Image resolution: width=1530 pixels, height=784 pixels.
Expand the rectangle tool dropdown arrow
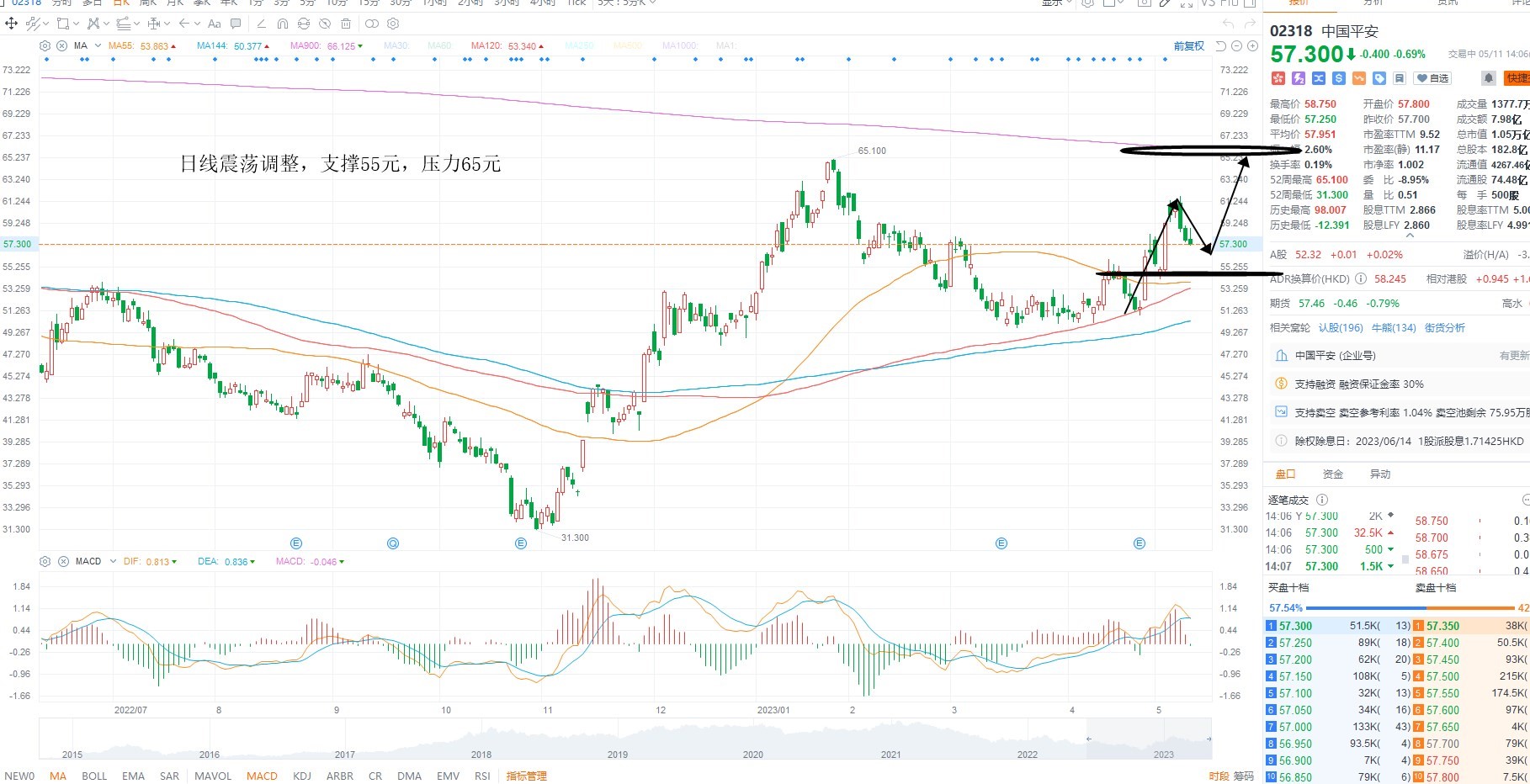pyautogui.click(x=76, y=24)
